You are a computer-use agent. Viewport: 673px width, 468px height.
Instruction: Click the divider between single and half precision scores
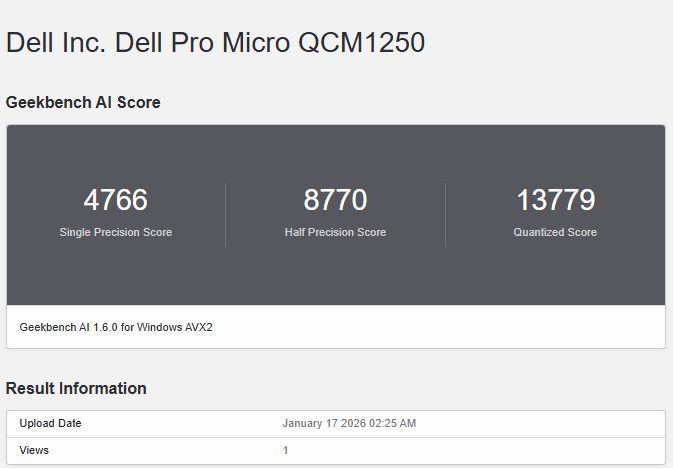[x=225, y=215]
